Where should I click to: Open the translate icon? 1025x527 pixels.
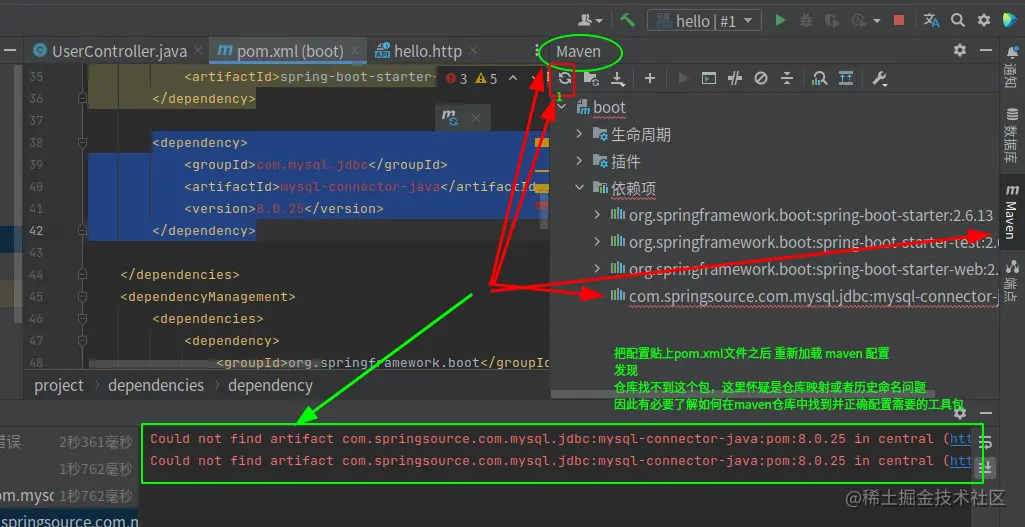coord(932,20)
